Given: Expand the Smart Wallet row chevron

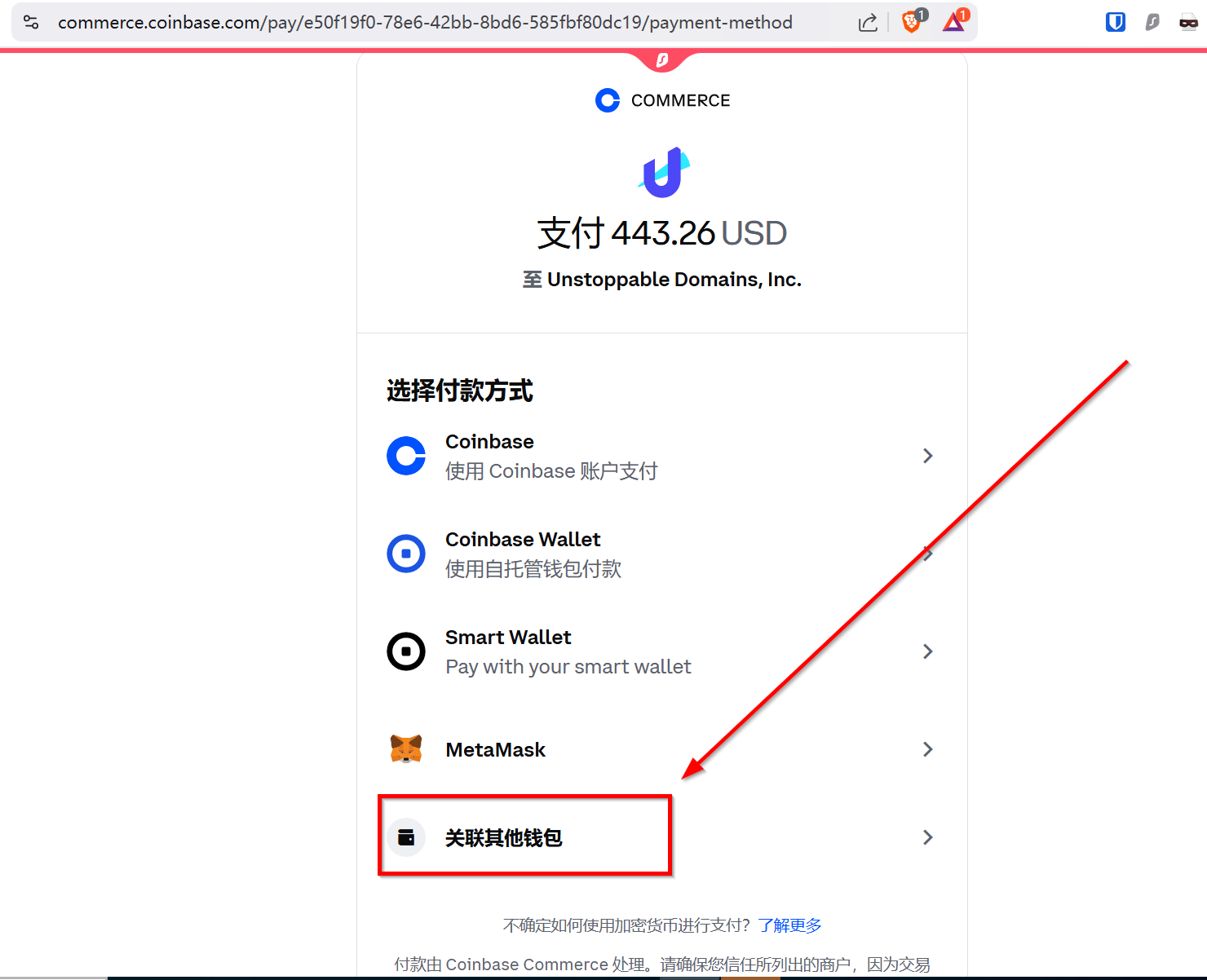Looking at the screenshot, I should coord(927,651).
